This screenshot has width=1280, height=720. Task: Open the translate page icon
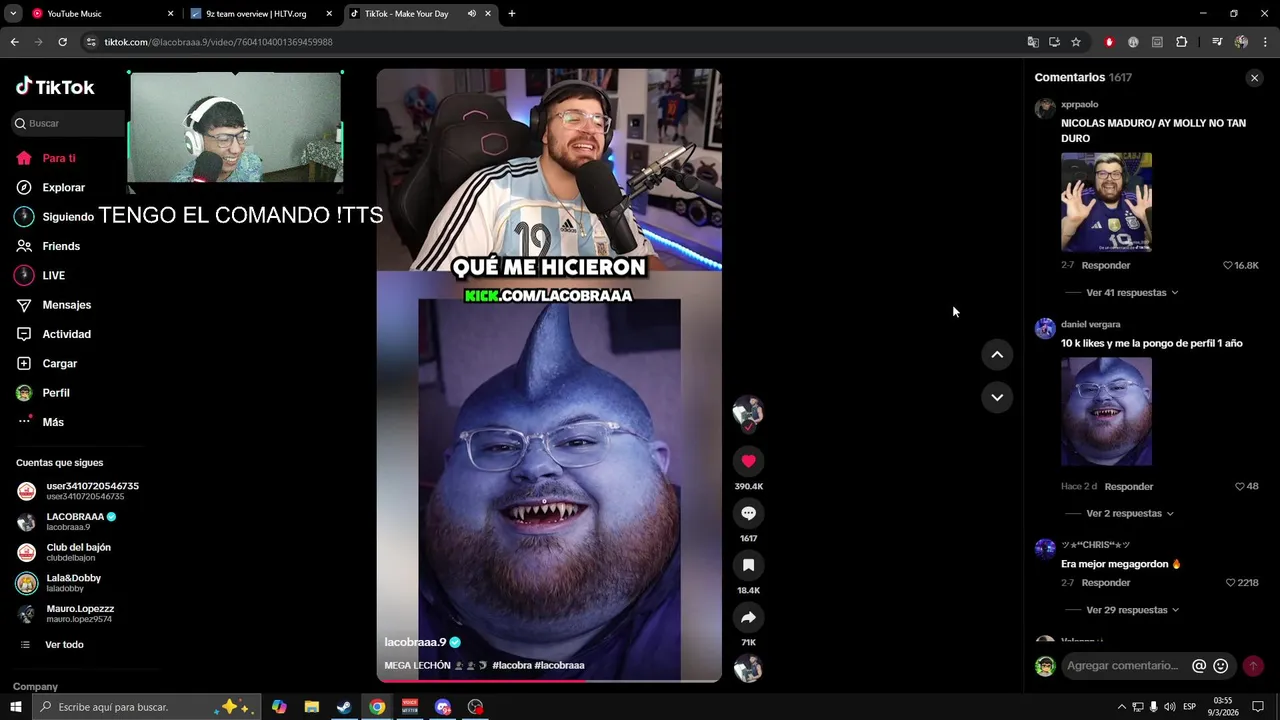pos(1033,42)
